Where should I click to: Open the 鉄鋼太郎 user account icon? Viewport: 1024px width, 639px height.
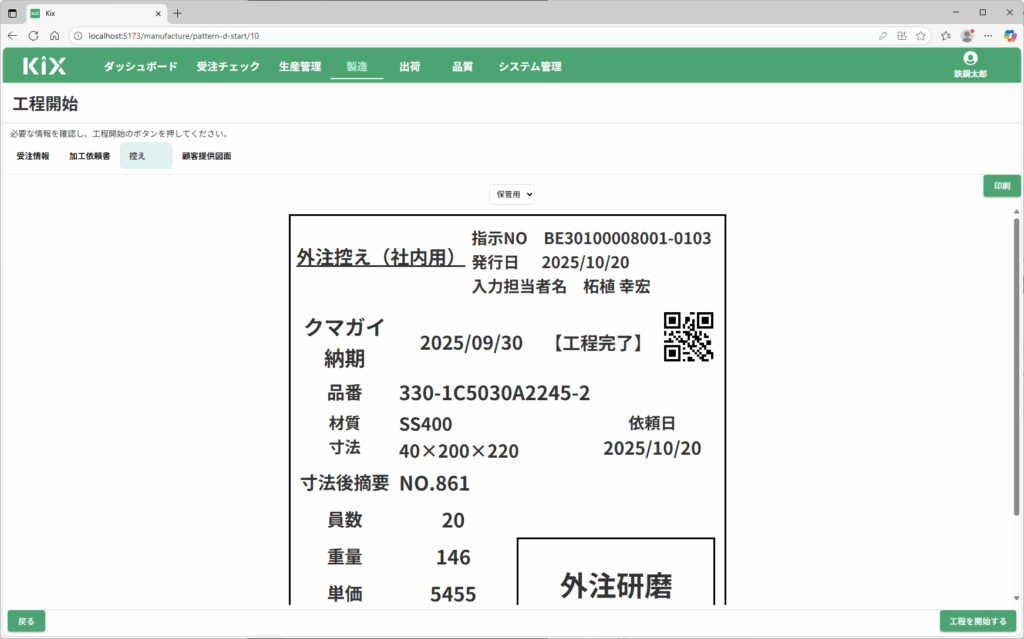(x=969, y=59)
